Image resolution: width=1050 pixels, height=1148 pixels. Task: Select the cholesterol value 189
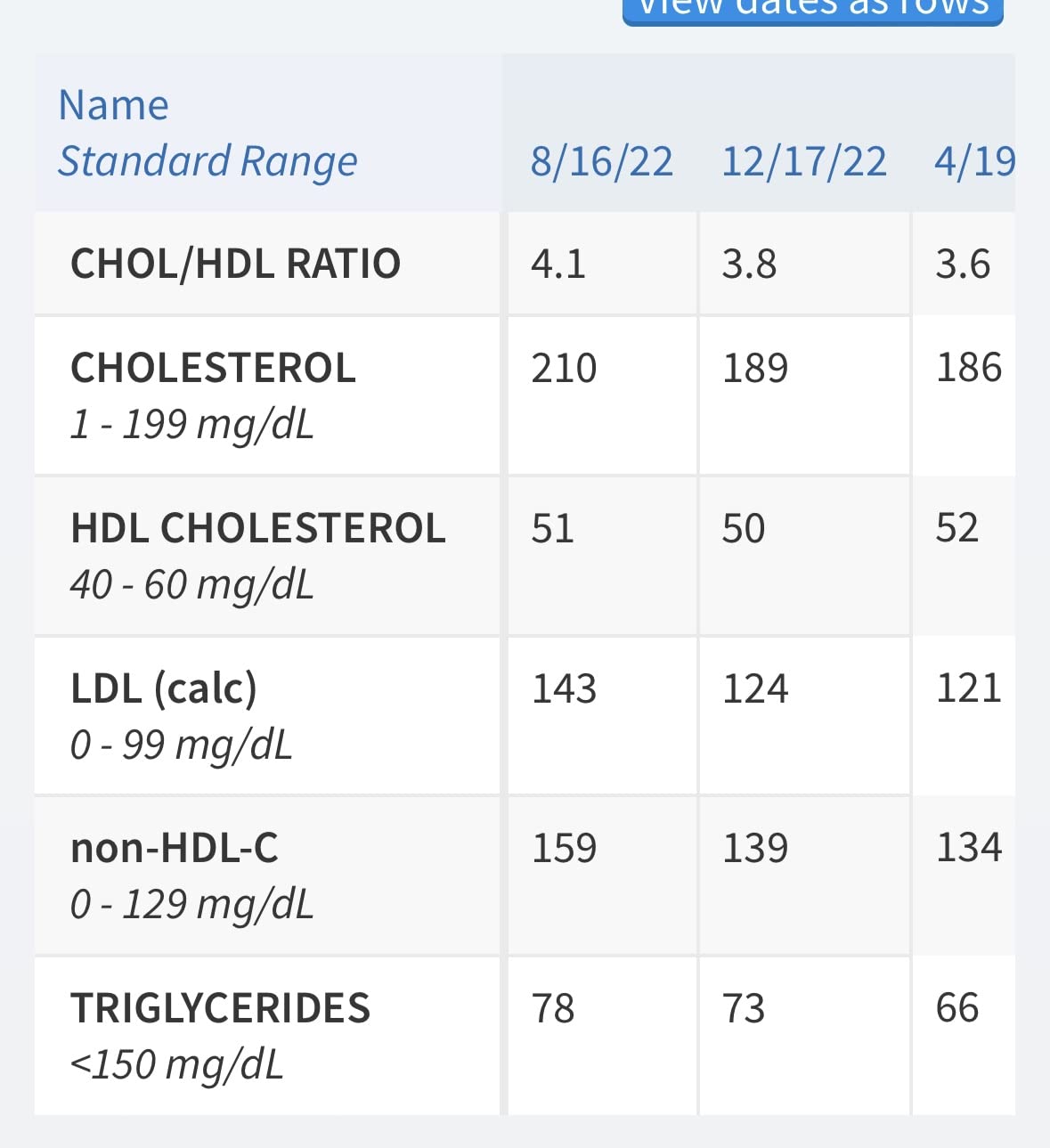coord(755,368)
